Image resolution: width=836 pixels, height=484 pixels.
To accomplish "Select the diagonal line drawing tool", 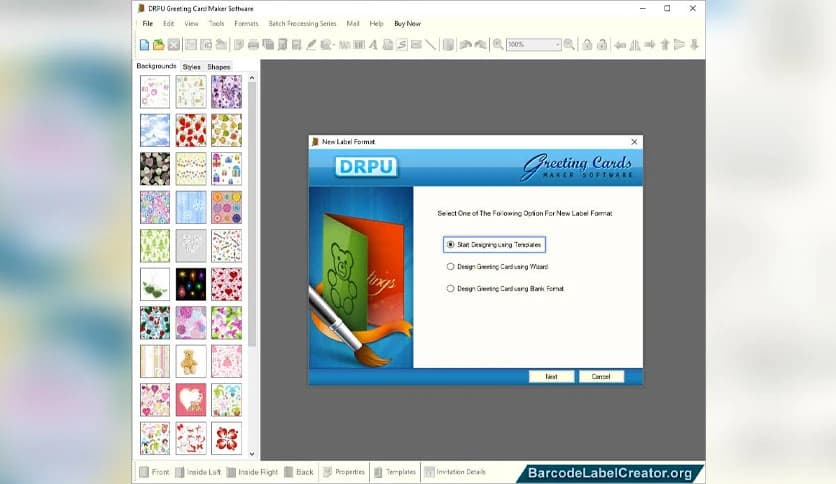I will point(430,45).
